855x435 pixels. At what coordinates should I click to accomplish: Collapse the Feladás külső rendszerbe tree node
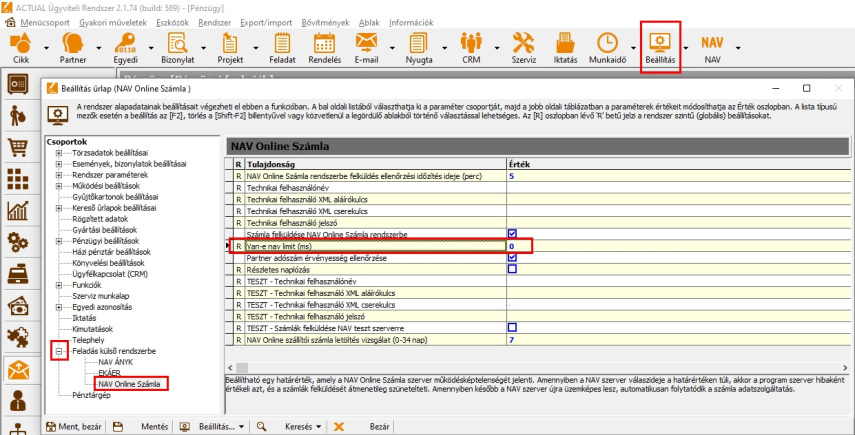pyautogui.click(x=60, y=352)
